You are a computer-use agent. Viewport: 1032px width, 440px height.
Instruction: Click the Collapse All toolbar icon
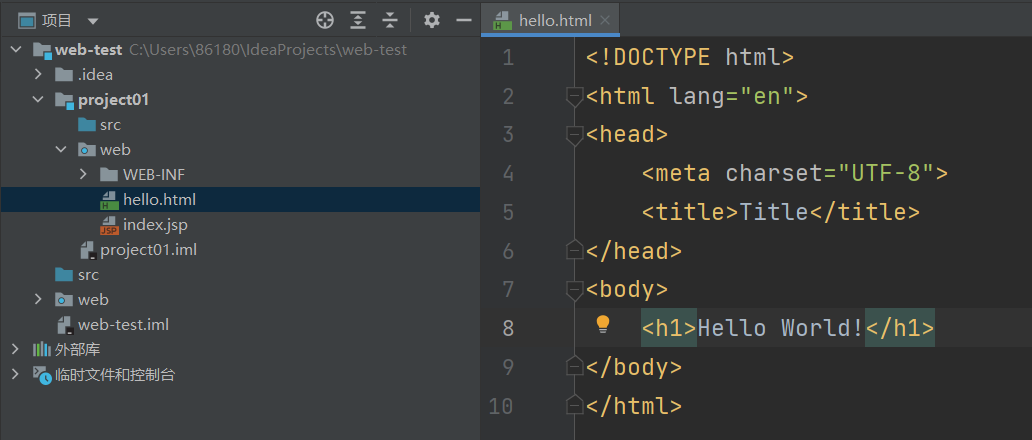390,20
